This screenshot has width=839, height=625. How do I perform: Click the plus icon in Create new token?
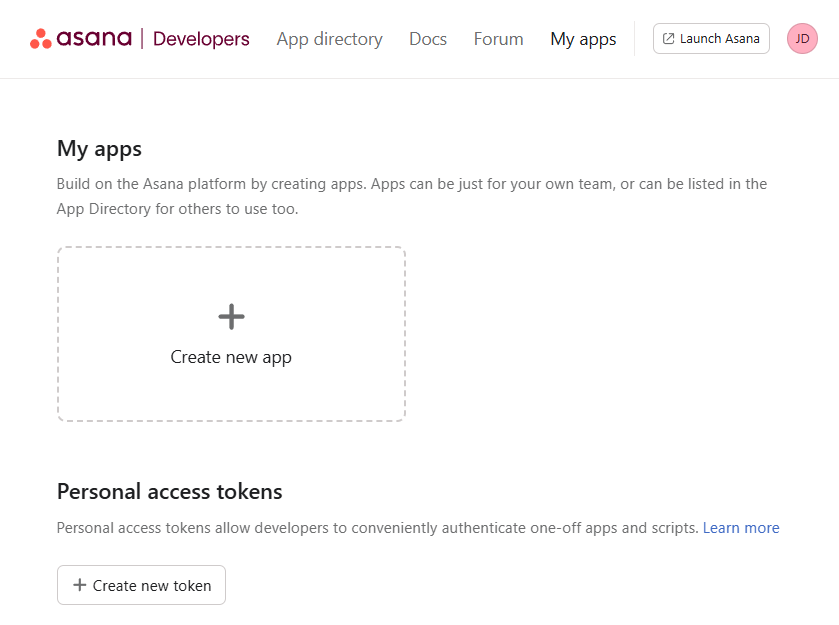tap(80, 585)
